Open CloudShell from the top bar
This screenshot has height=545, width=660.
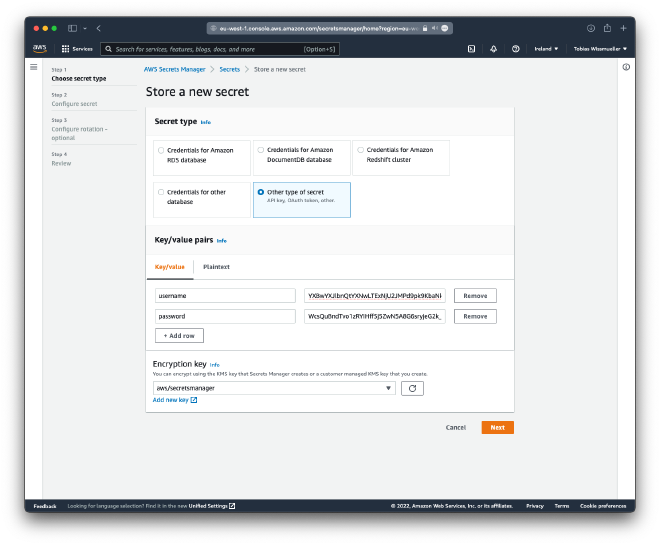(471, 48)
